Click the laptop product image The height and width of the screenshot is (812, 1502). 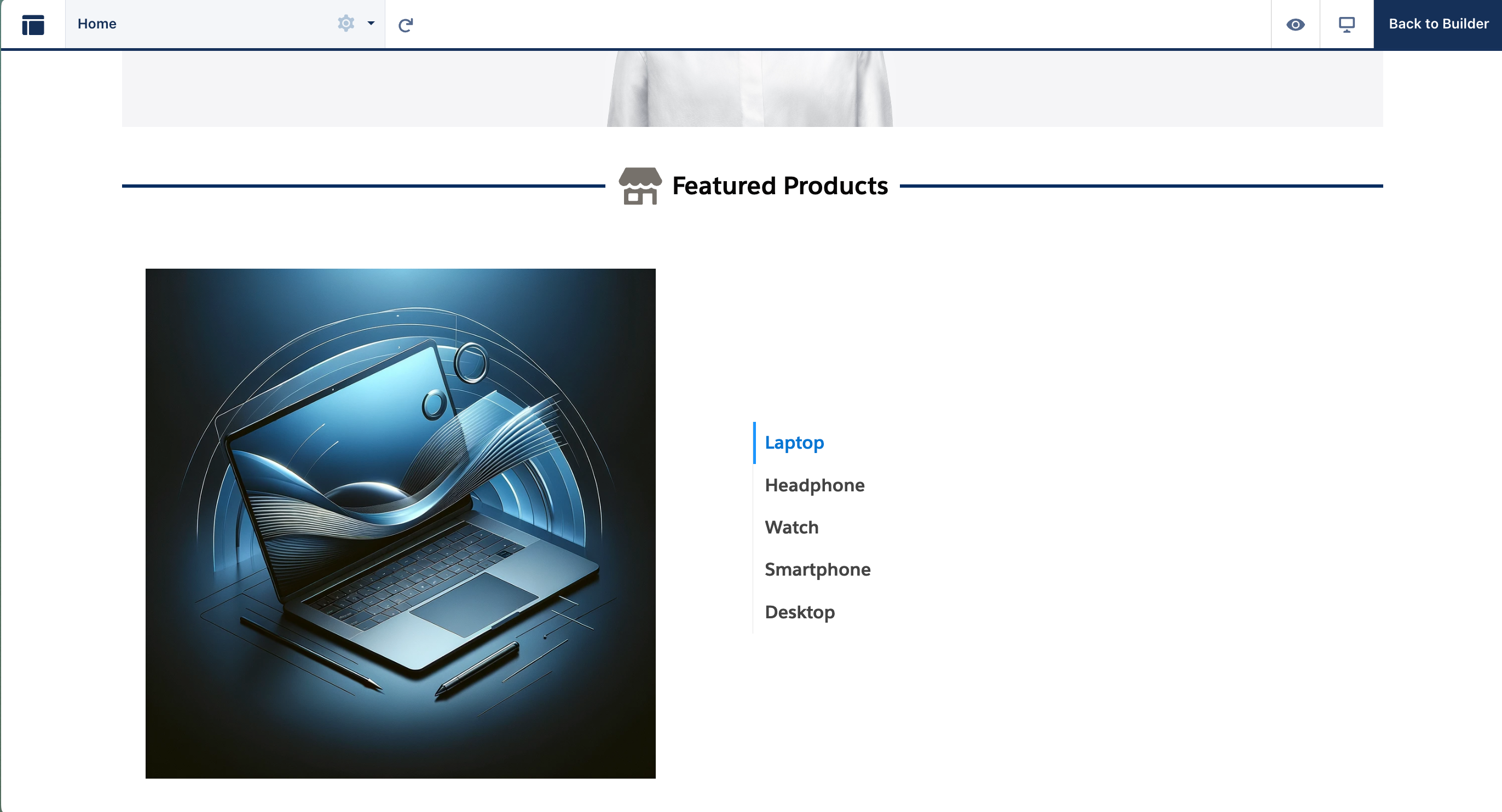[x=400, y=523]
